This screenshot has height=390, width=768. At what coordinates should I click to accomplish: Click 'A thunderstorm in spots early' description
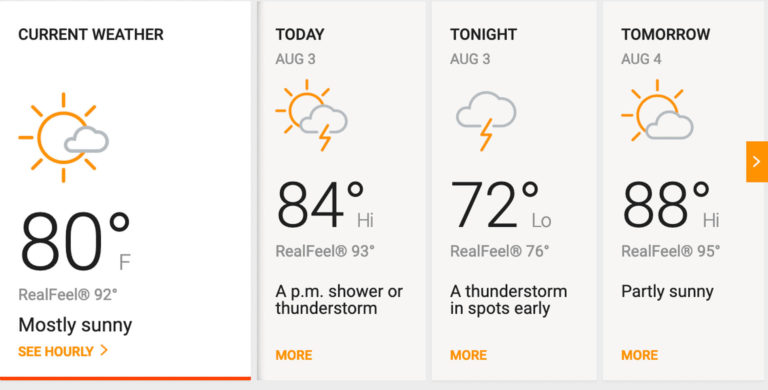508,300
